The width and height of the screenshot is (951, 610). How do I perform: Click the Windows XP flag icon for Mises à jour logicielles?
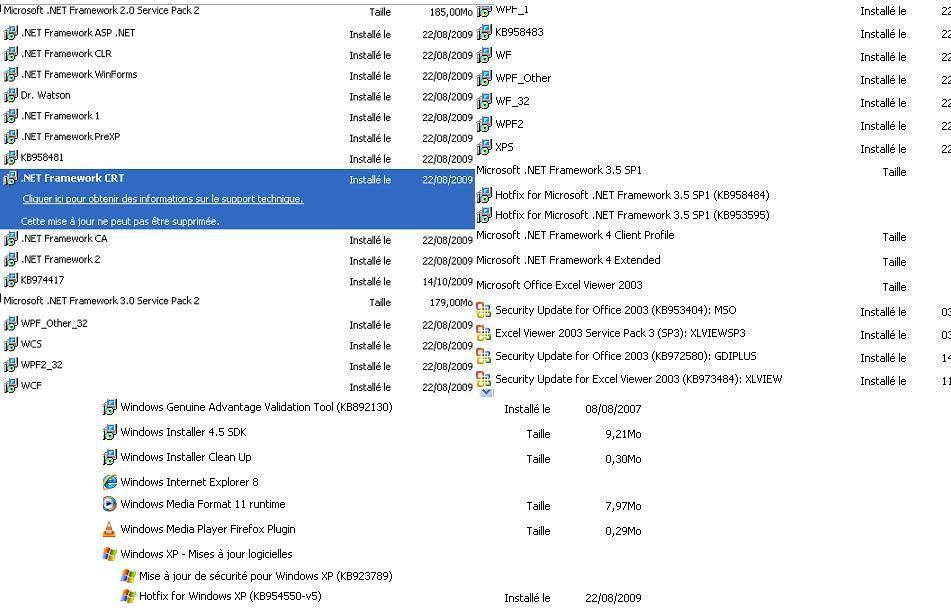[109, 554]
